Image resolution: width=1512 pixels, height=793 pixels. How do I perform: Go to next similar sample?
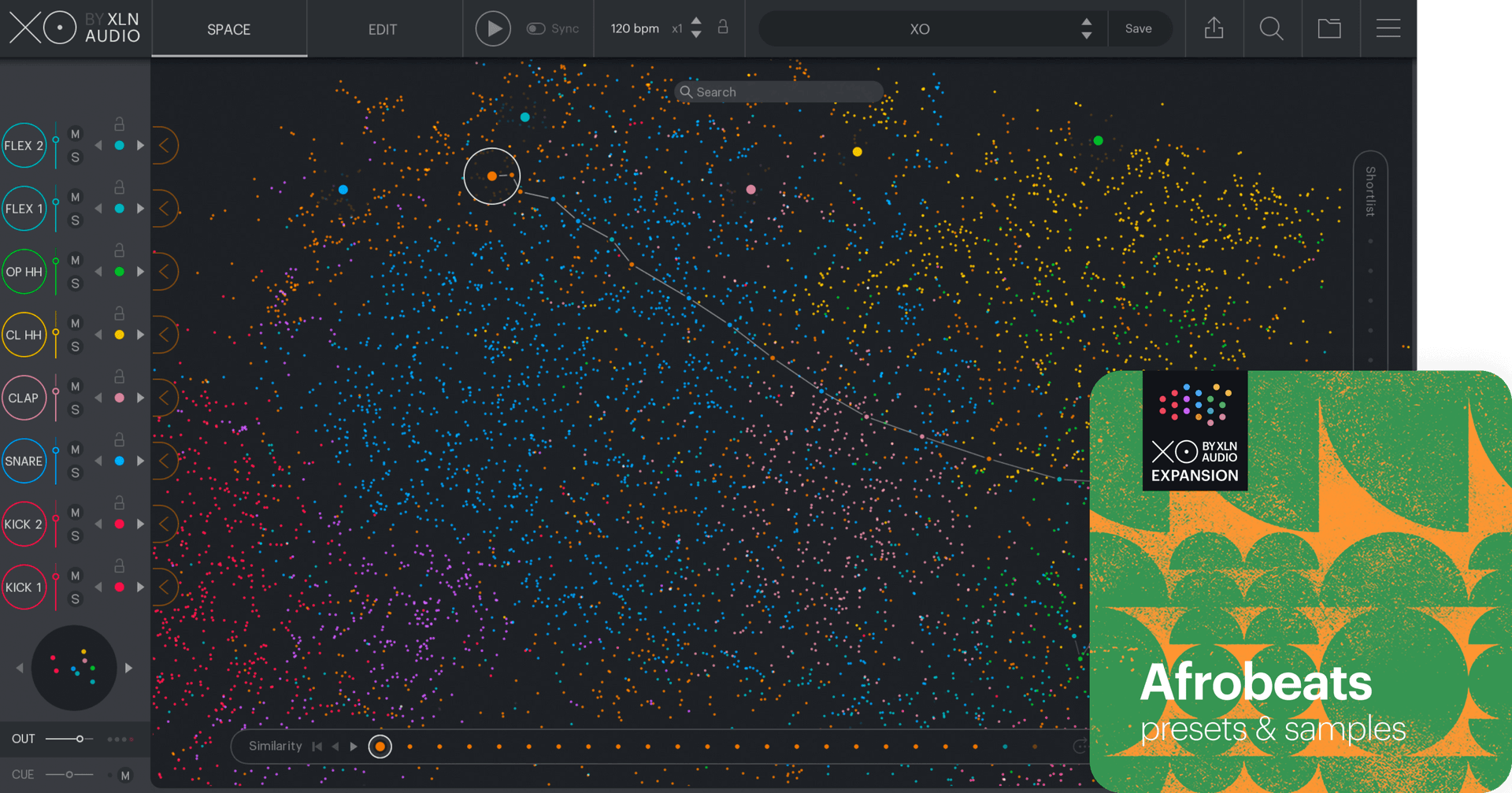coord(354,747)
